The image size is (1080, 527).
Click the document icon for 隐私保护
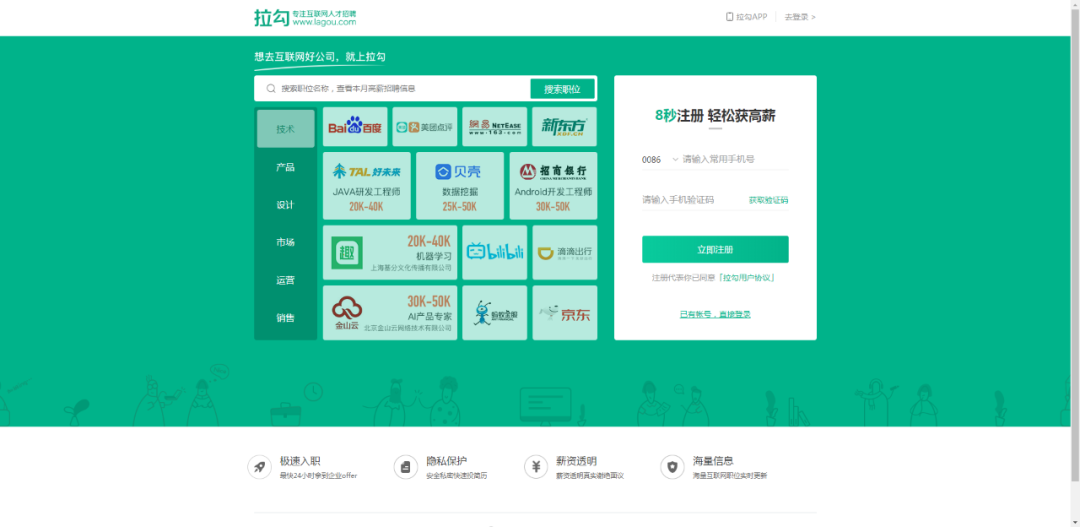[x=406, y=467]
